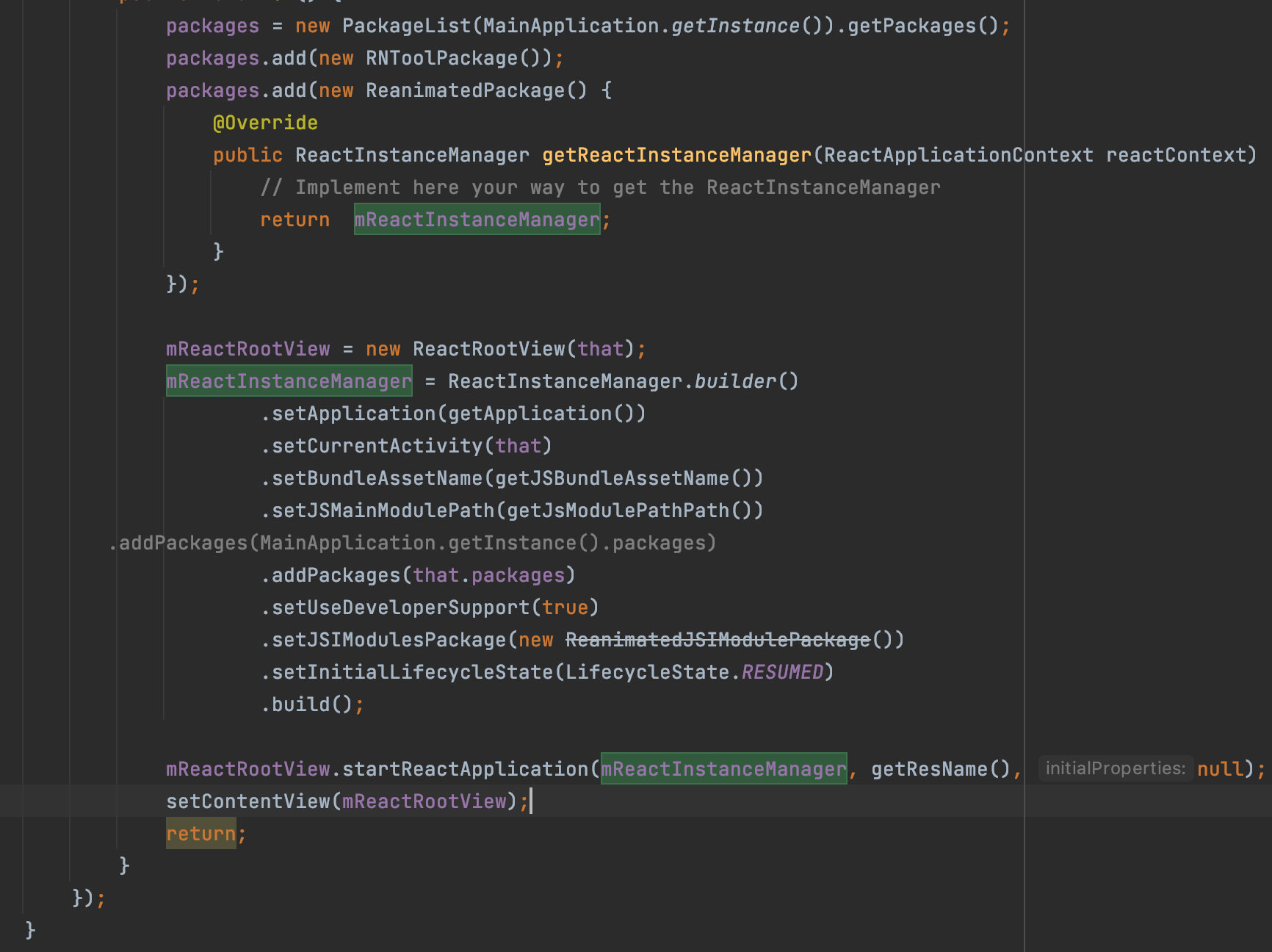The image size is (1272, 952).
Task: Click italic 'RESUMED' lifecycle constant
Action: (782, 672)
